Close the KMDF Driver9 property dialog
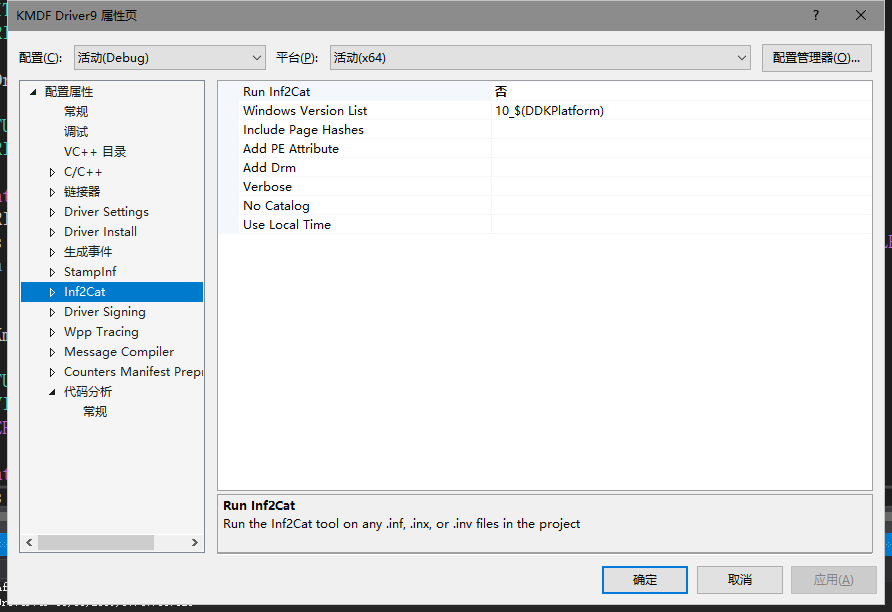The height and width of the screenshot is (612, 892). coord(861,15)
